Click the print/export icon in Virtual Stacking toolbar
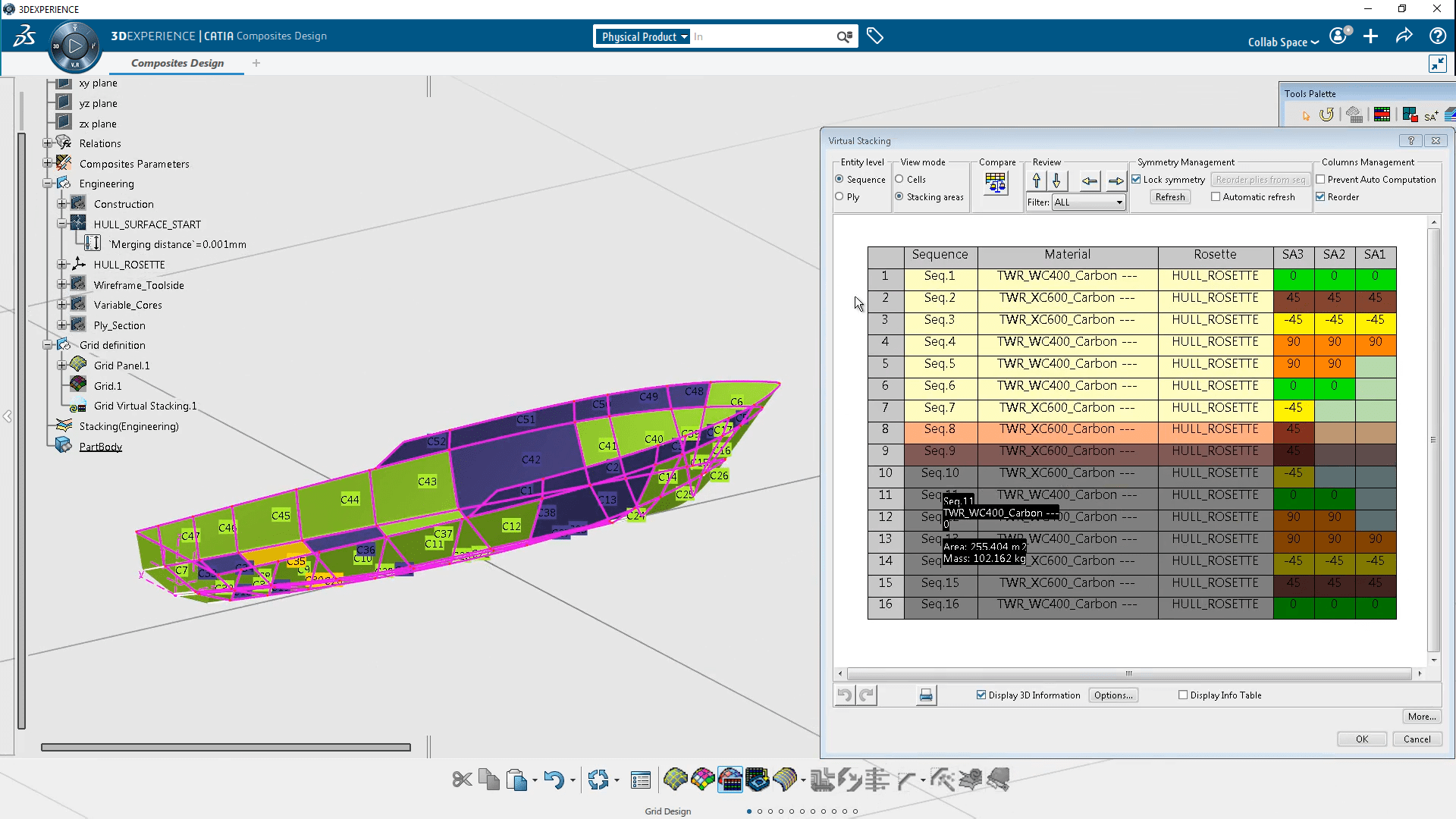 click(x=924, y=694)
